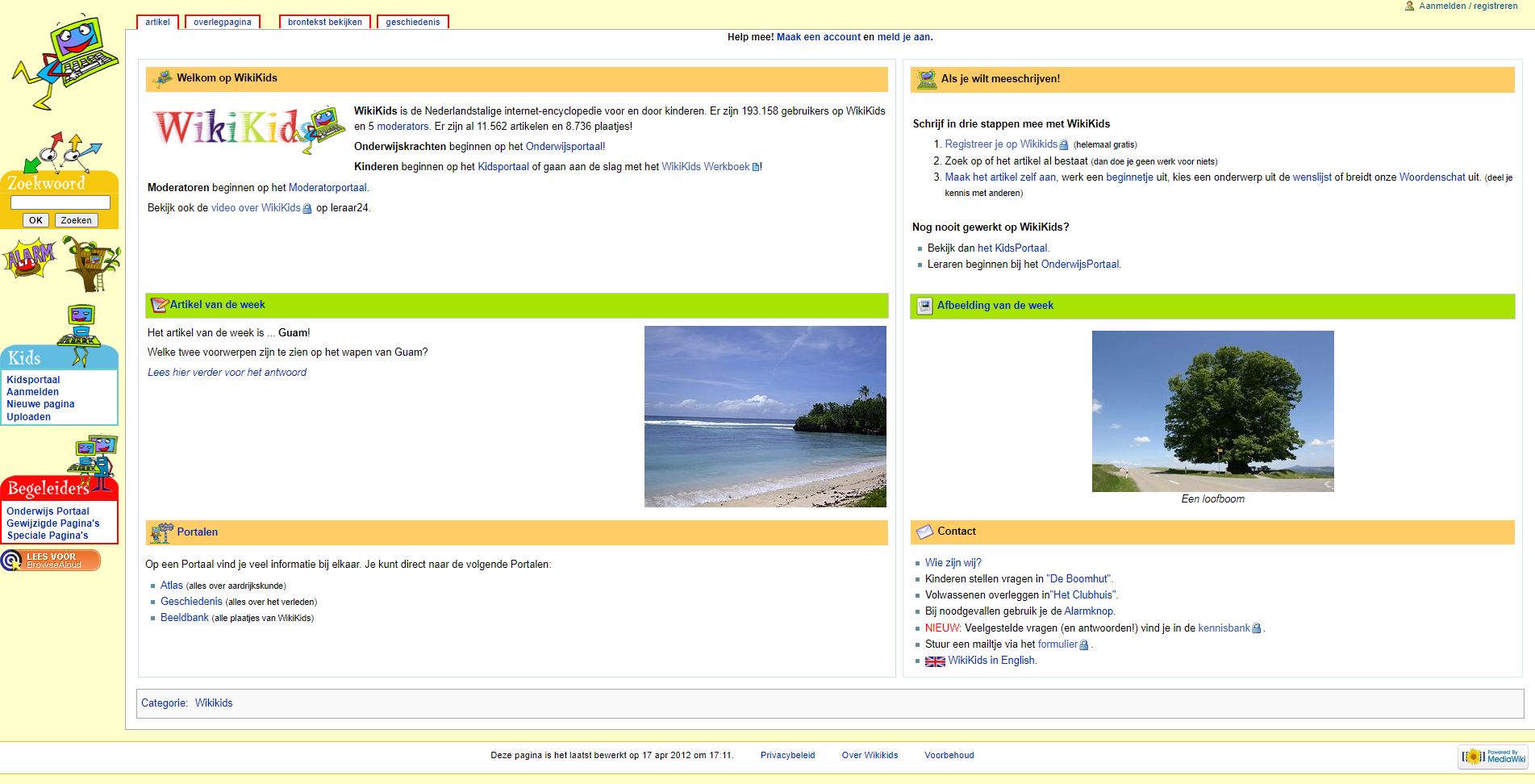1535x784 pixels.
Task: Open the Atlas portal link
Action: click(x=172, y=586)
